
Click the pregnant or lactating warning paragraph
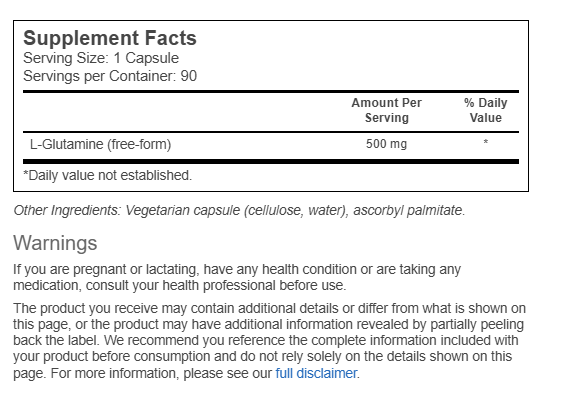coord(237,277)
